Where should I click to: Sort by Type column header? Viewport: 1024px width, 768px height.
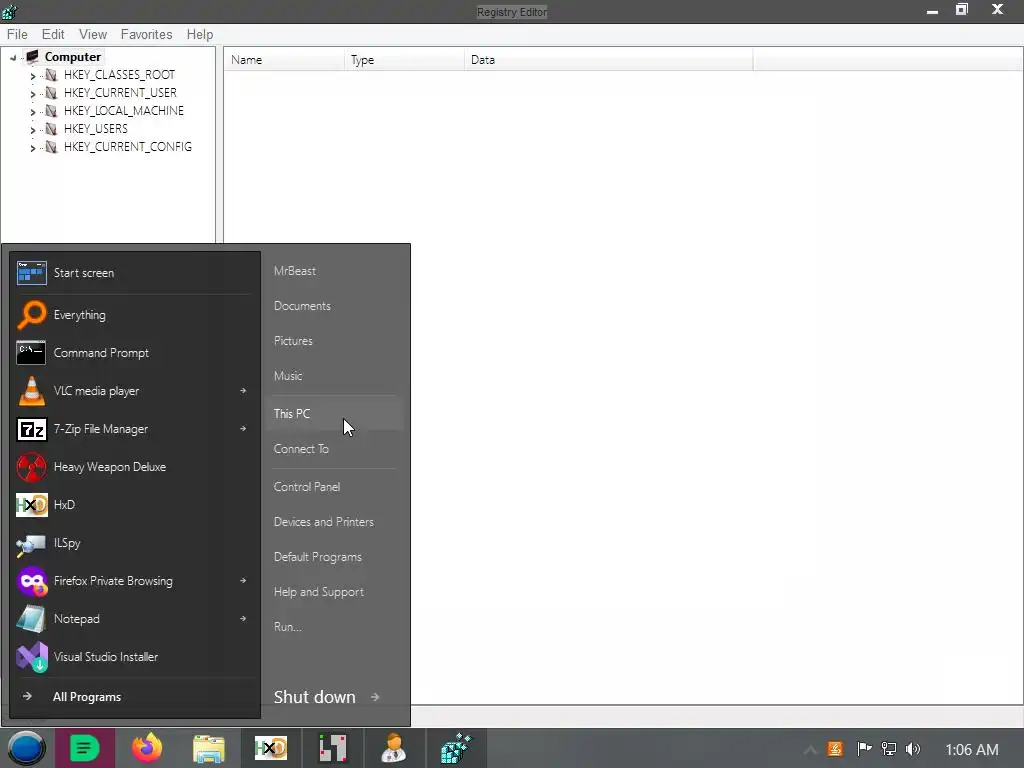coord(404,60)
